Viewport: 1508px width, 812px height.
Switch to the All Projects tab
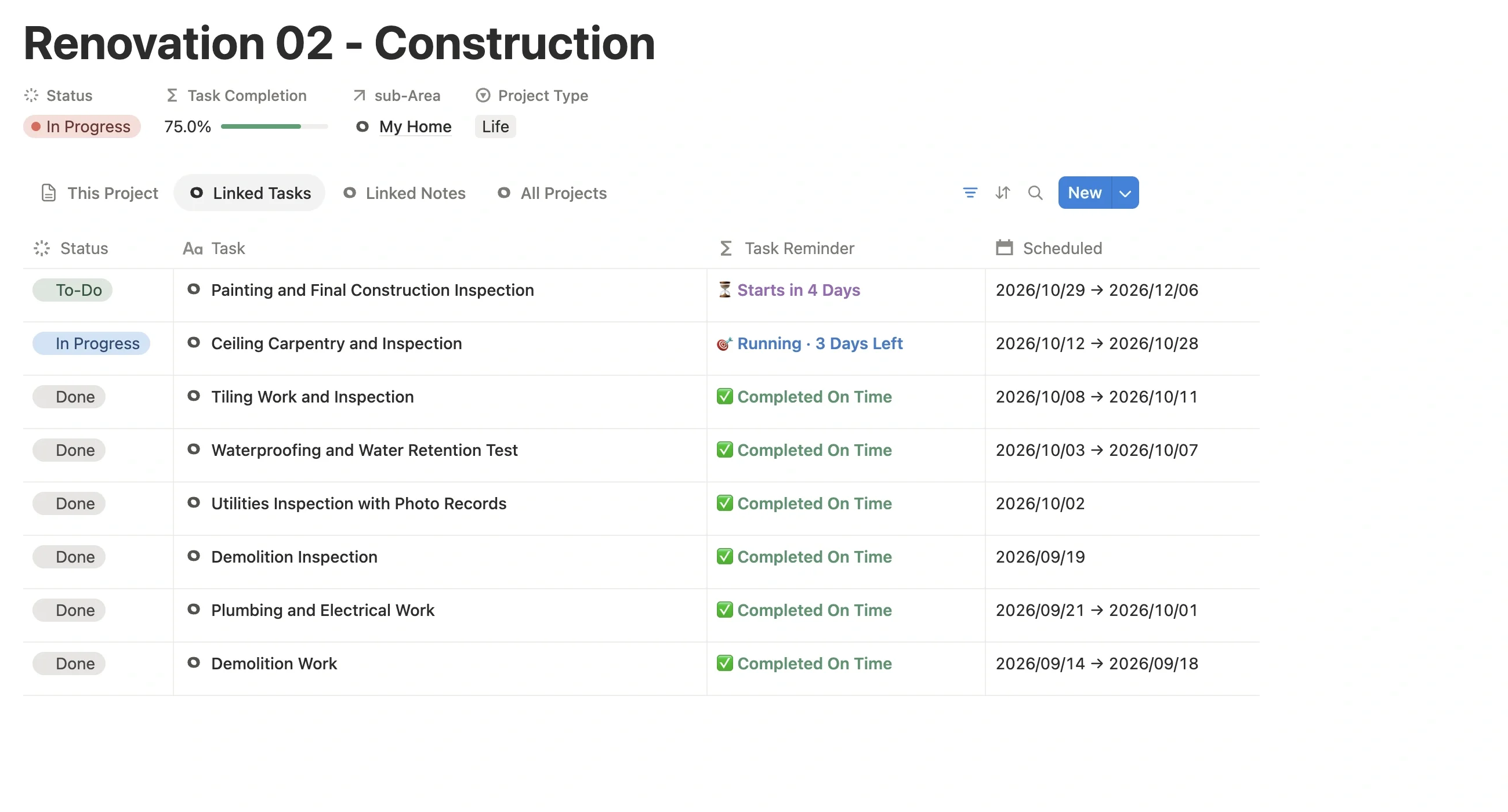553,193
